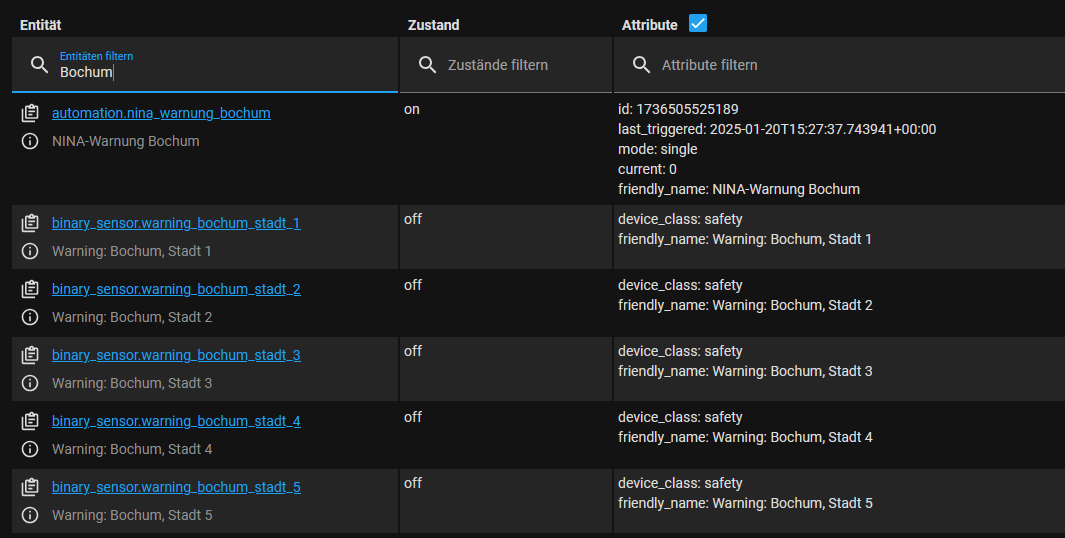This screenshot has width=1065, height=538.
Task: Click the Attribute filtern input field
Action: tap(850, 65)
